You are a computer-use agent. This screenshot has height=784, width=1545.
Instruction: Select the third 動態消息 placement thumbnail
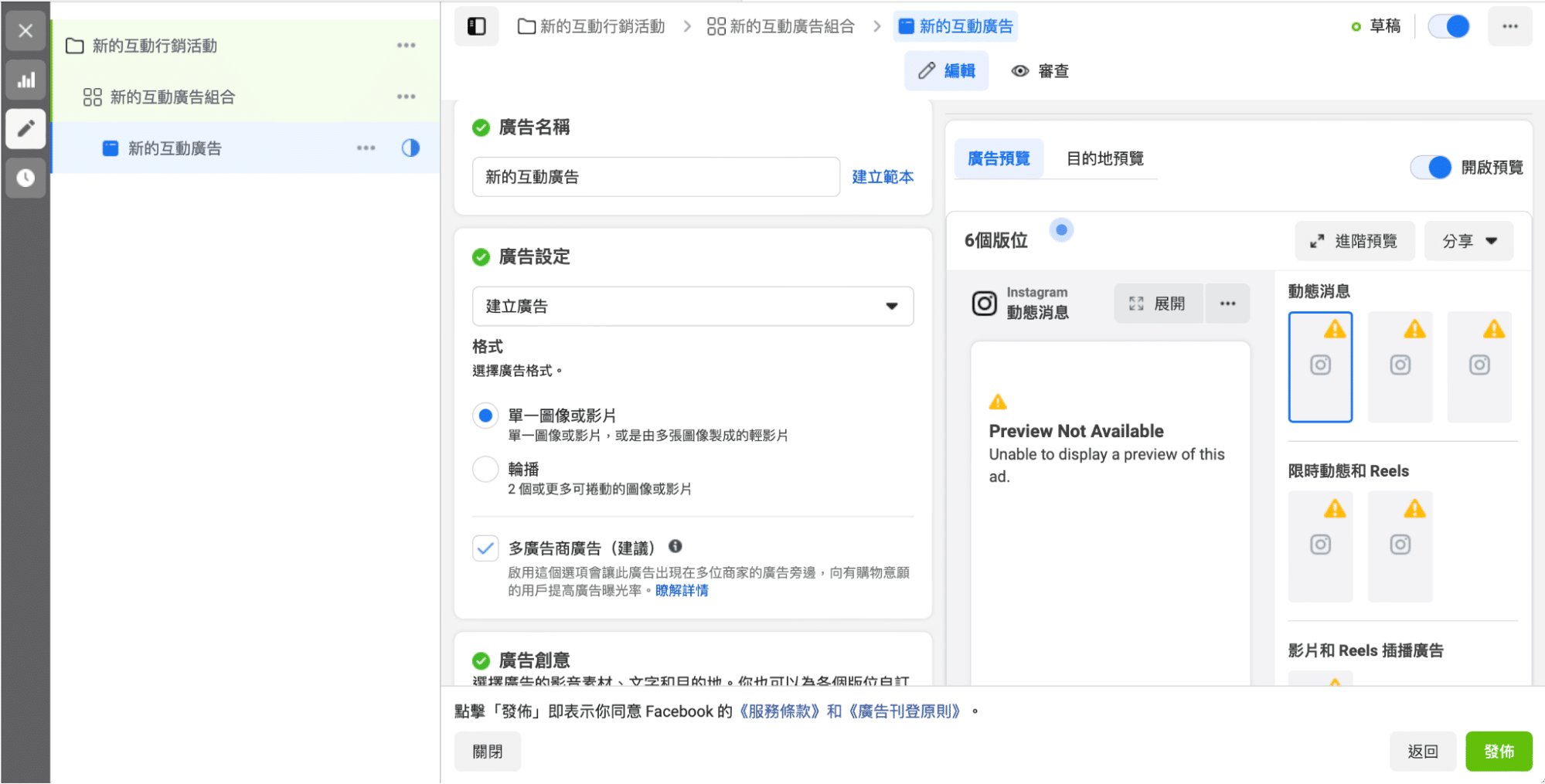1479,367
